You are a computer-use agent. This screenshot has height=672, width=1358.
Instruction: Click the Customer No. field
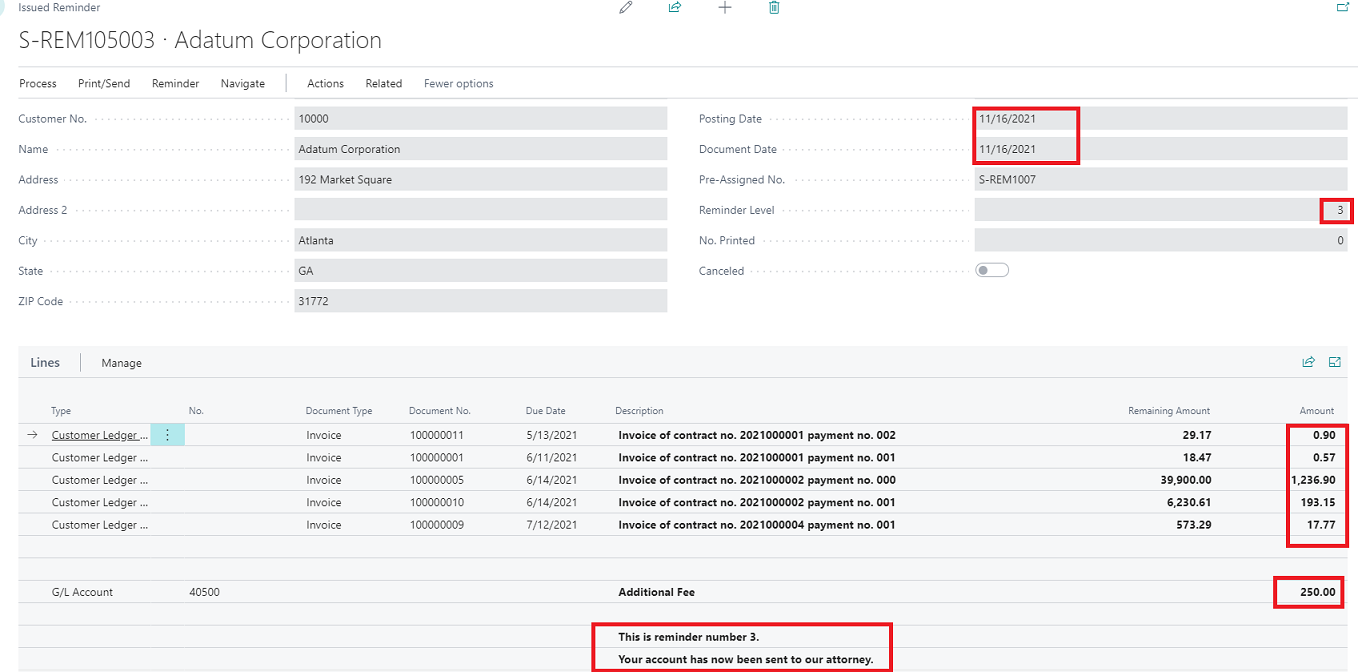coord(480,119)
